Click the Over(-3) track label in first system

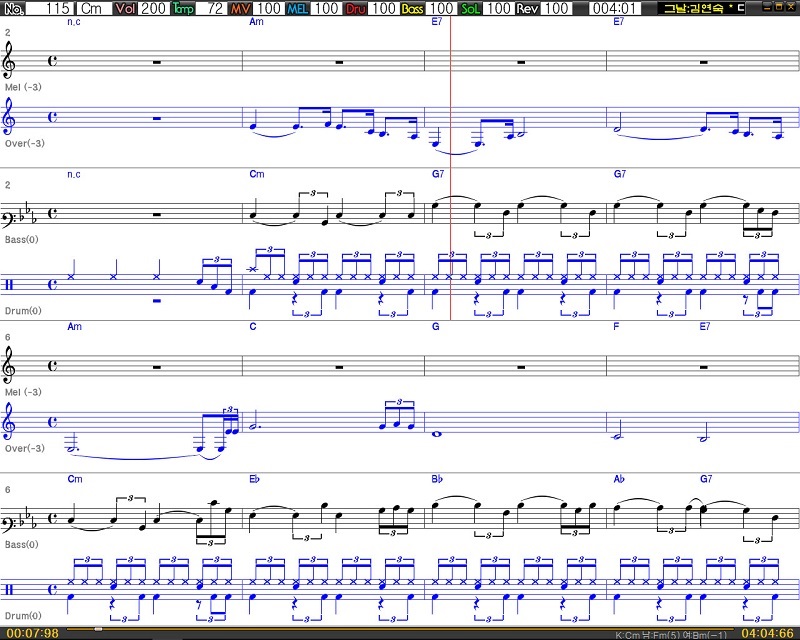pyautogui.click(x=24, y=143)
